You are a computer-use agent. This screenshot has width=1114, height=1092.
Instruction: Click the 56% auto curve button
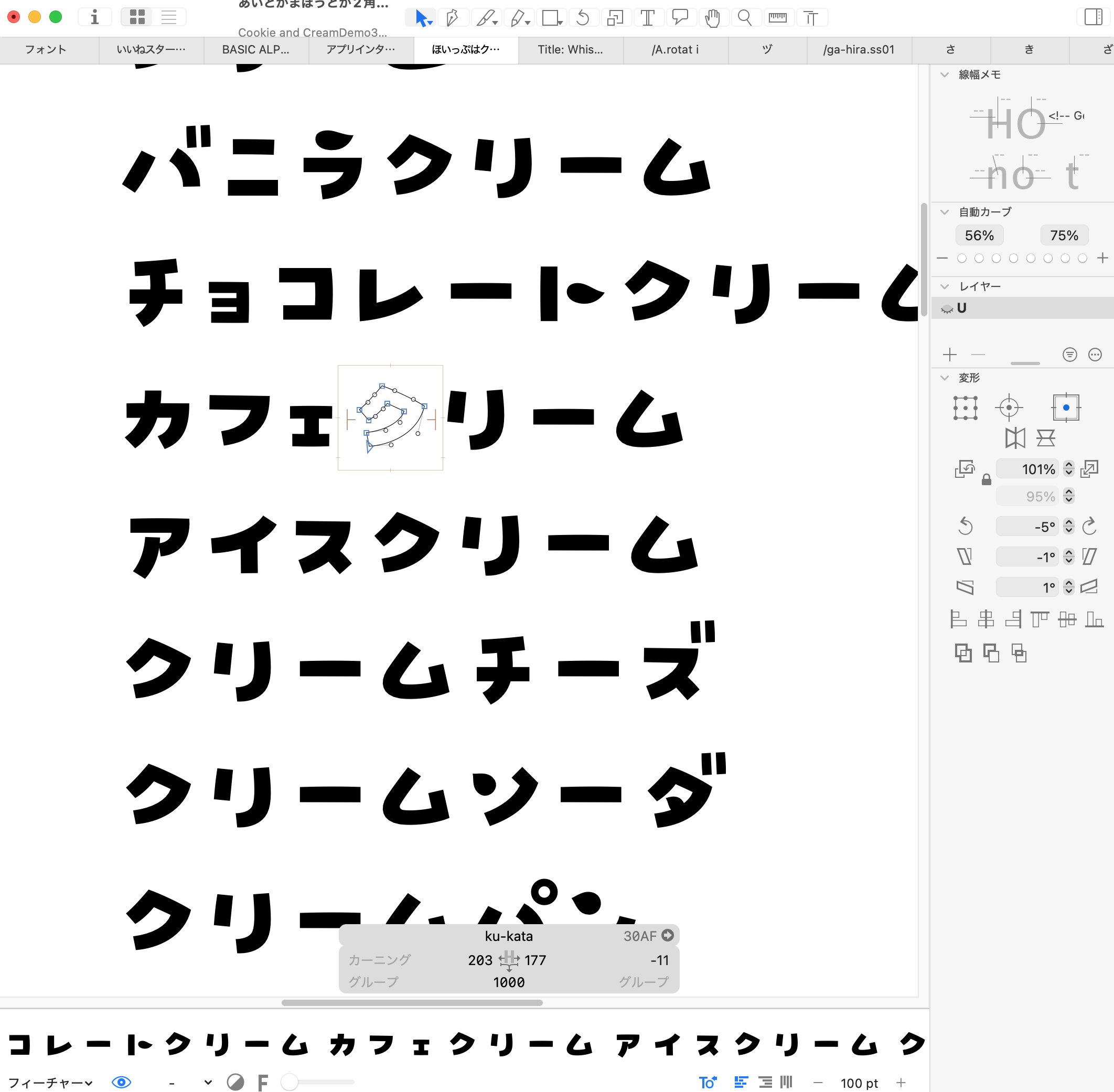tap(979, 235)
